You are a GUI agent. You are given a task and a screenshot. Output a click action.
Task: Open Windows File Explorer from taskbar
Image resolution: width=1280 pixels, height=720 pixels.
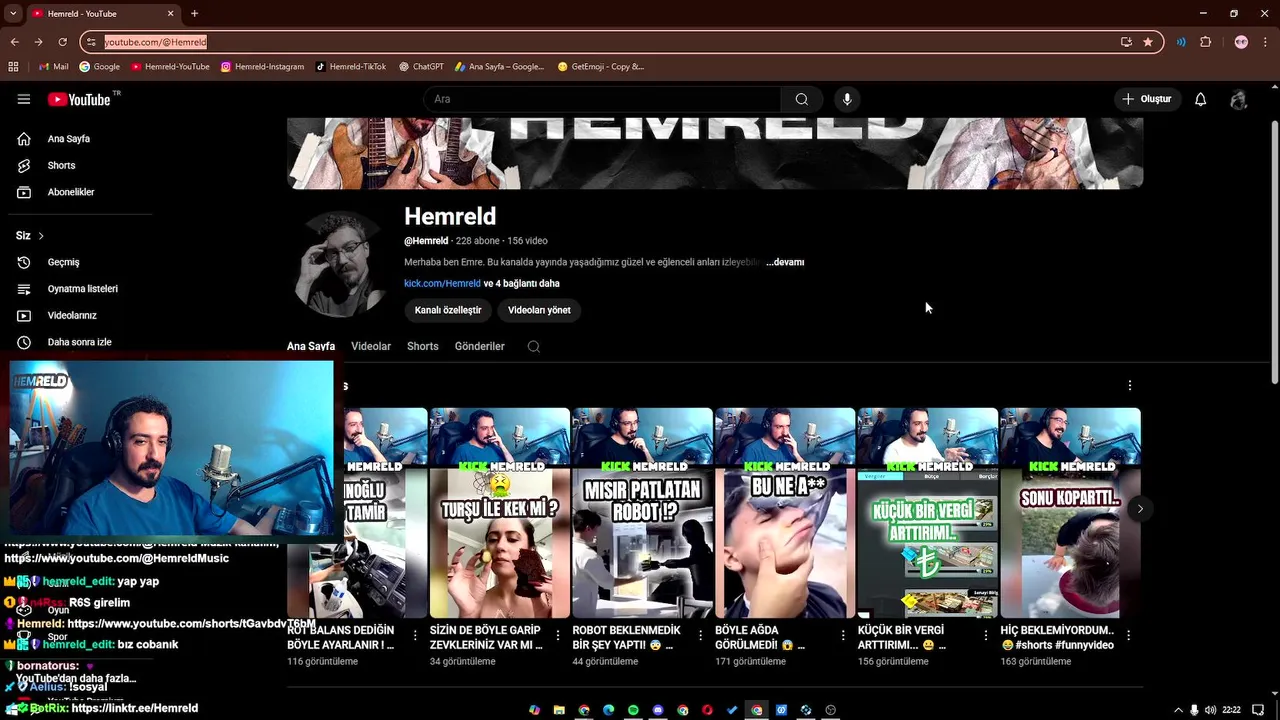point(559,710)
